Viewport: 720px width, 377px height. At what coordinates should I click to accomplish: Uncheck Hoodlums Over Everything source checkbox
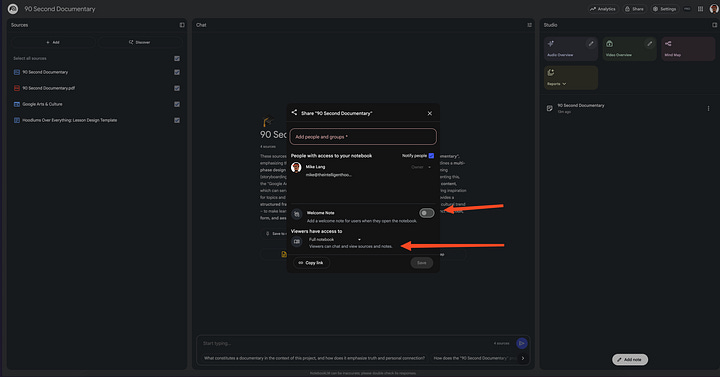177,120
